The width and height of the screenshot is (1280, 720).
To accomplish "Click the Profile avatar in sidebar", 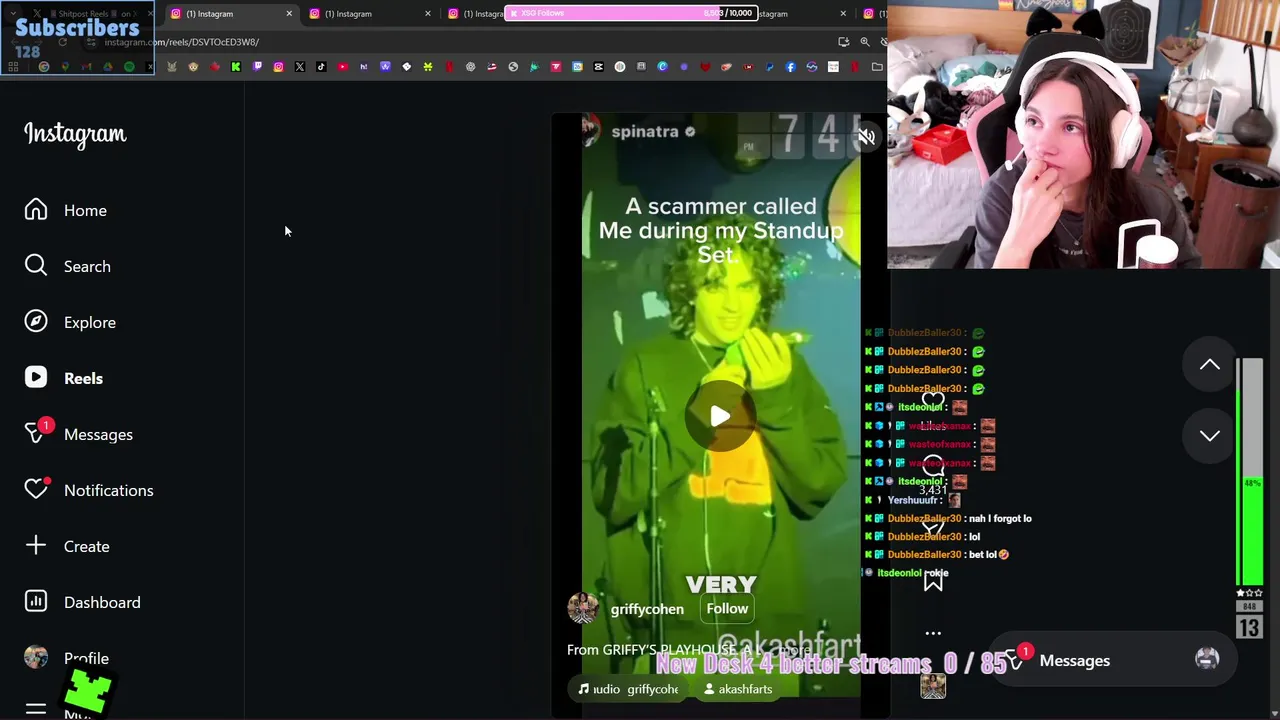I will tap(36, 657).
